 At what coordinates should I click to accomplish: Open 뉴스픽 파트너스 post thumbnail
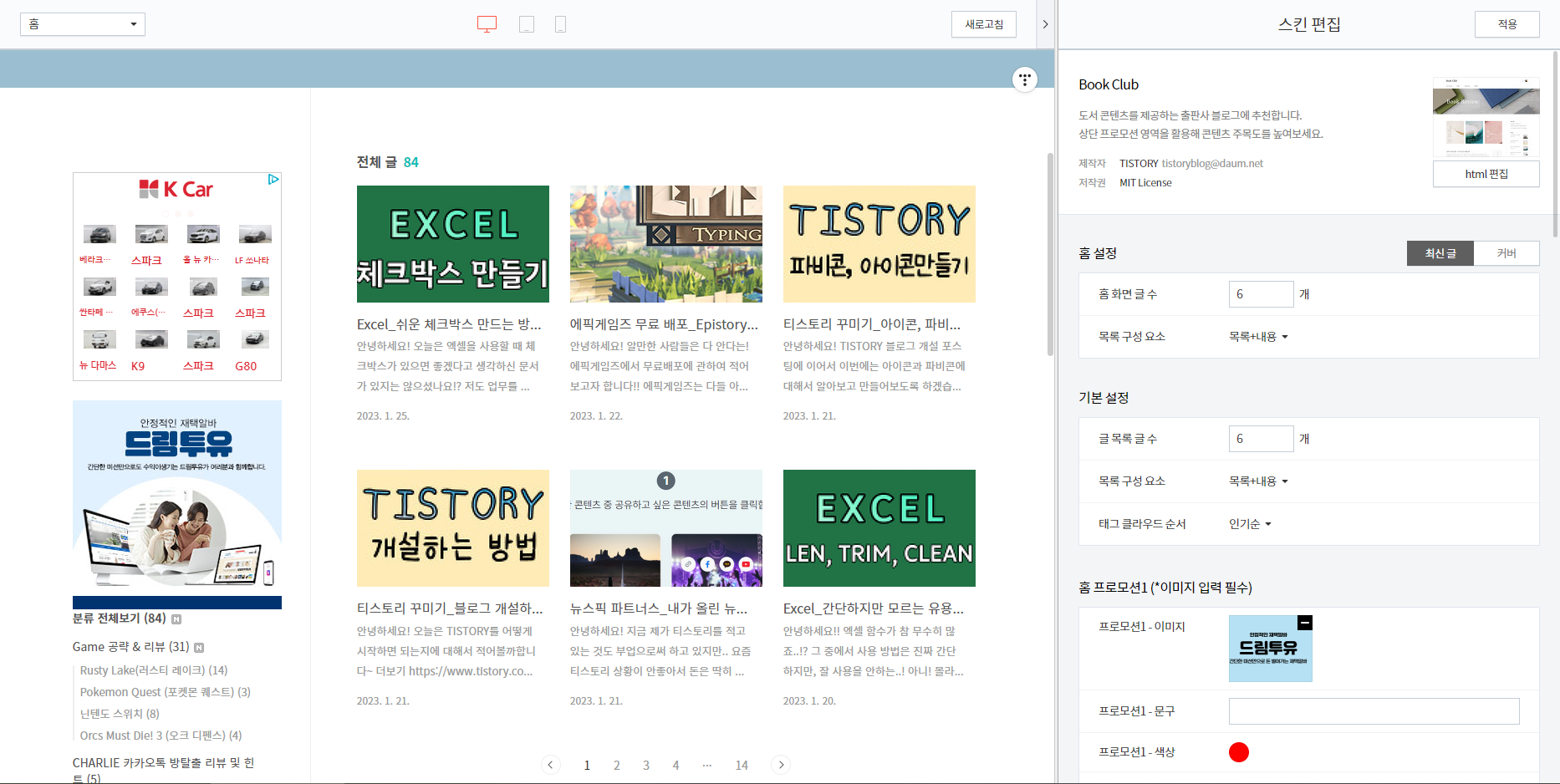pyautogui.click(x=666, y=528)
